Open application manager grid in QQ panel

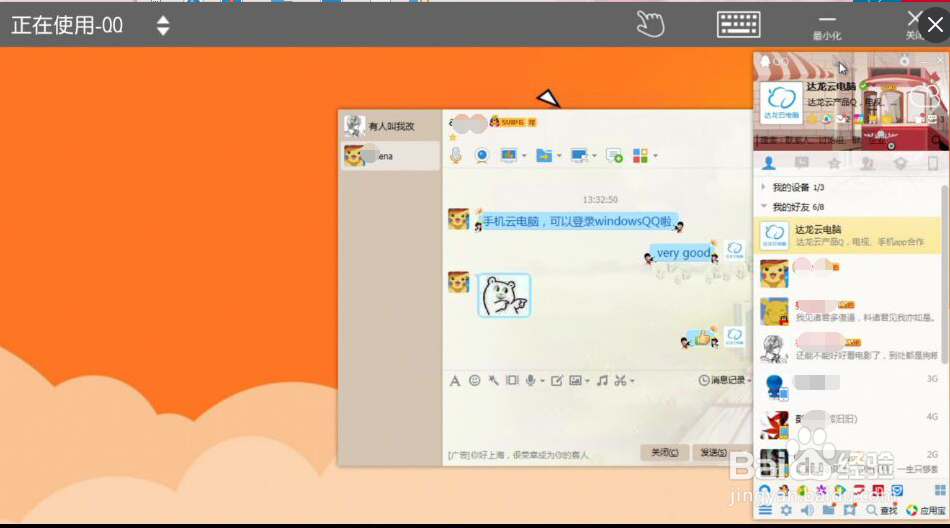pos(940,490)
